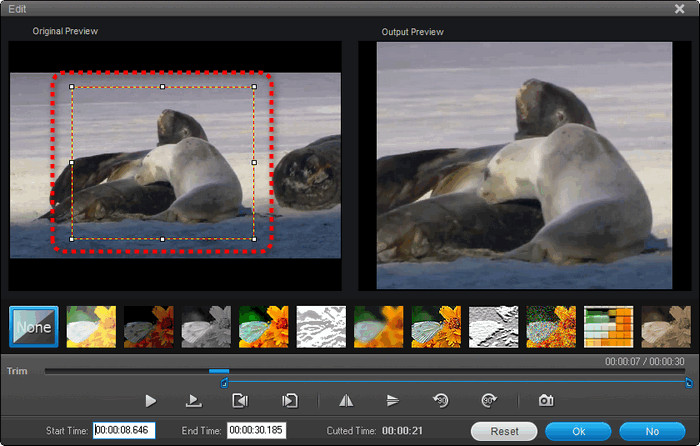Click the Start Time input field

pyautogui.click(x=125, y=431)
